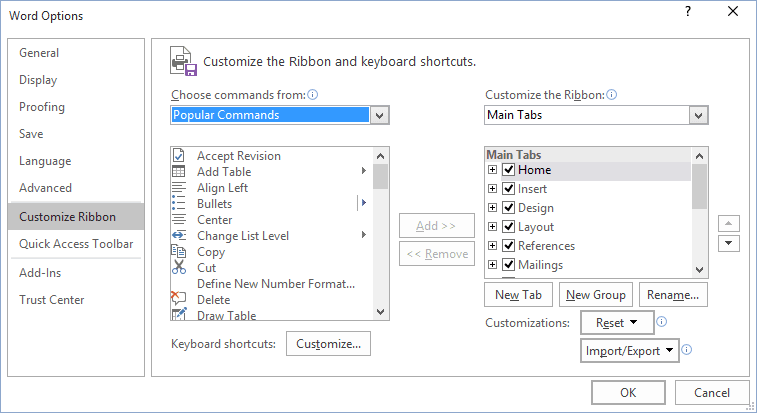Click the Rename... button
The image size is (757, 413).
(x=673, y=295)
